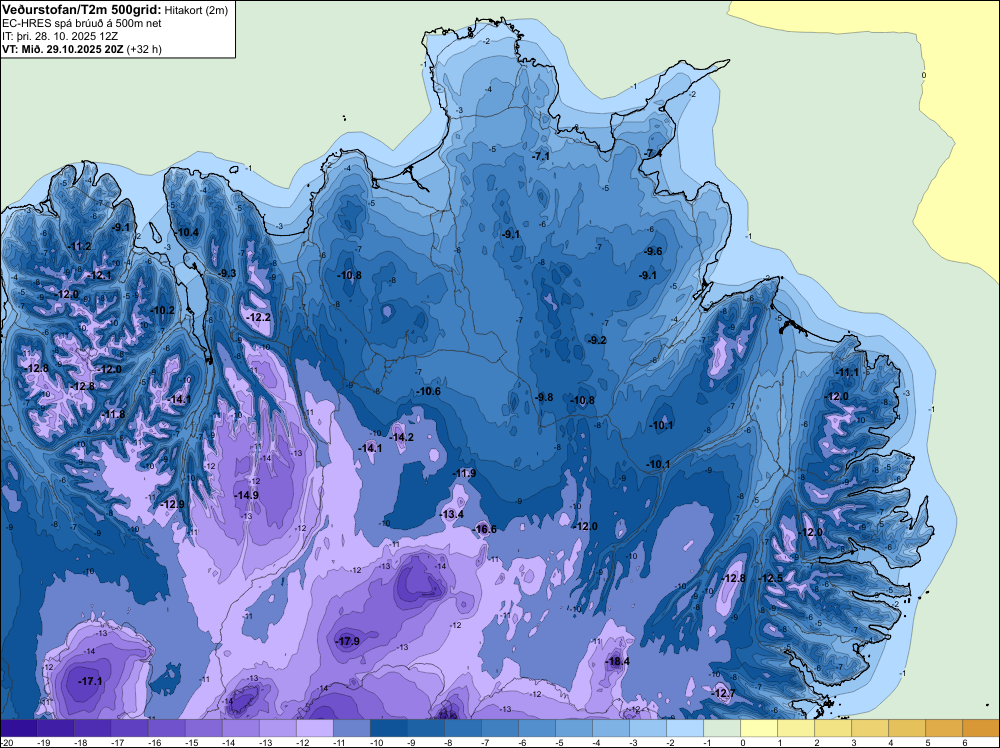
Task: Click the -17.9 temperature value on the map
Action: 348,641
